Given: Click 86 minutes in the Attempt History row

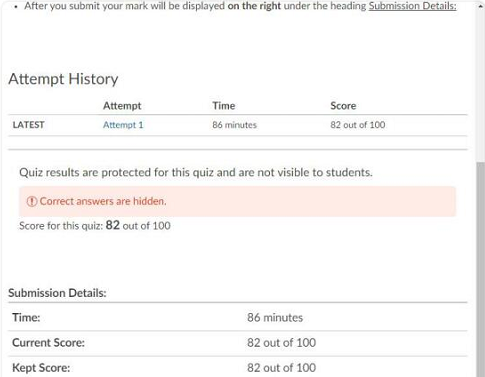Looking at the screenshot, I should [235, 125].
